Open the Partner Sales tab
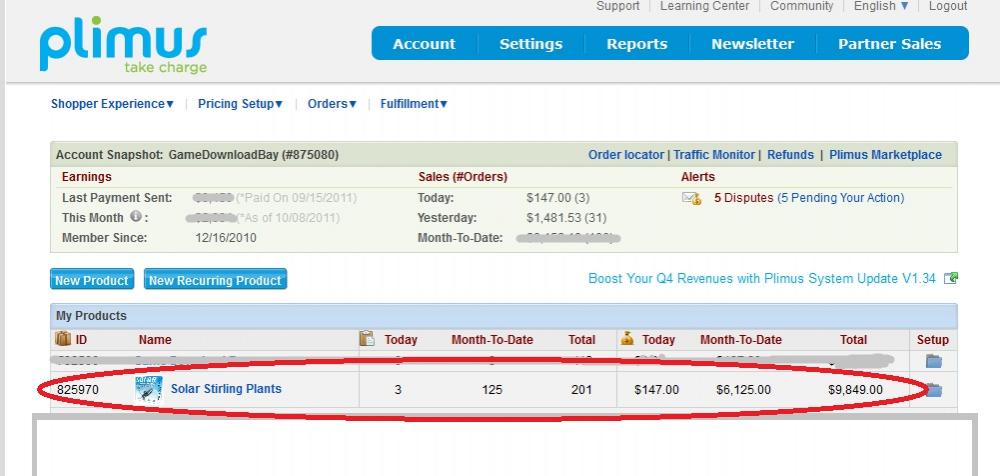The image size is (1000, 476). coord(890,44)
